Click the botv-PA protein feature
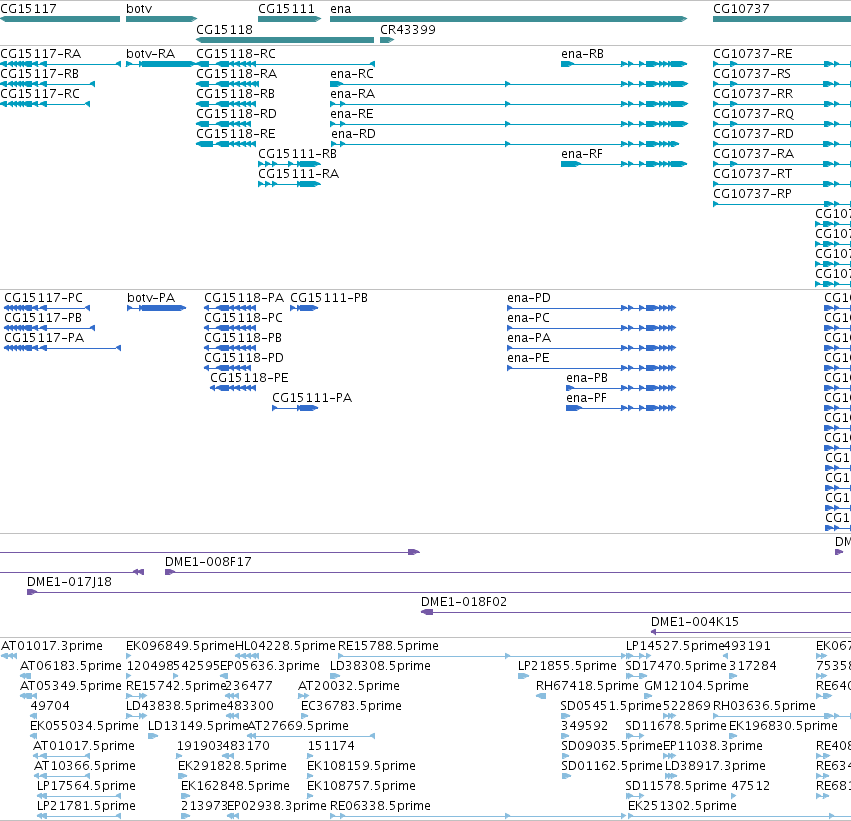851x821 pixels. (157, 308)
